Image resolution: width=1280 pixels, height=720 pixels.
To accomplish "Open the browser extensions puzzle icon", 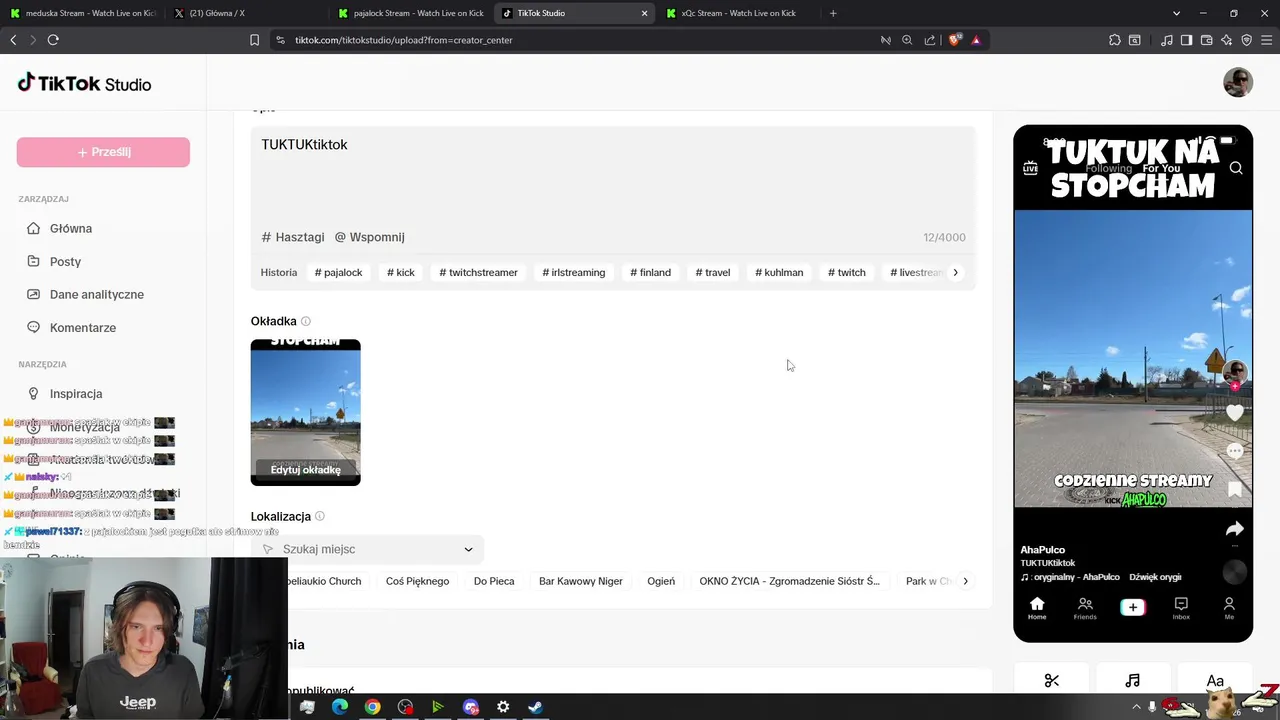I will 1115,40.
